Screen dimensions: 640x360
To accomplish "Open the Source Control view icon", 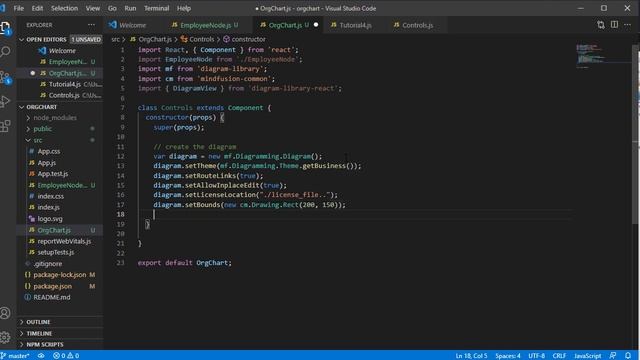I will [x=5, y=77].
